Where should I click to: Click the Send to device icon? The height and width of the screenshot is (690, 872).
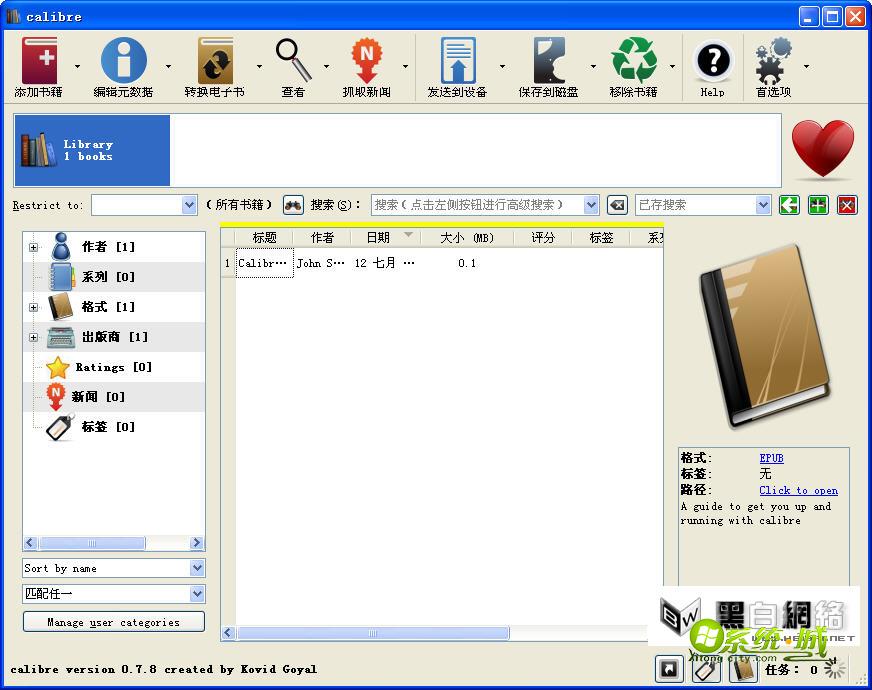(x=457, y=62)
